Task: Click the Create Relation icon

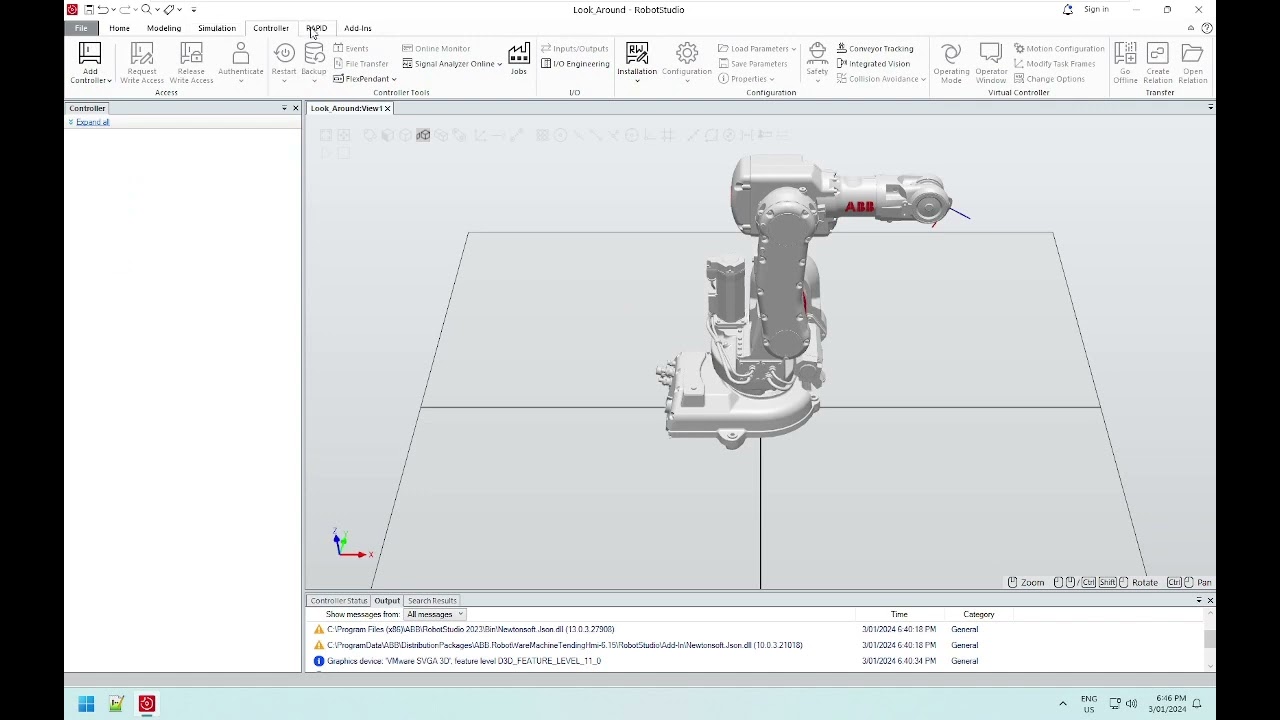Action: click(1158, 54)
